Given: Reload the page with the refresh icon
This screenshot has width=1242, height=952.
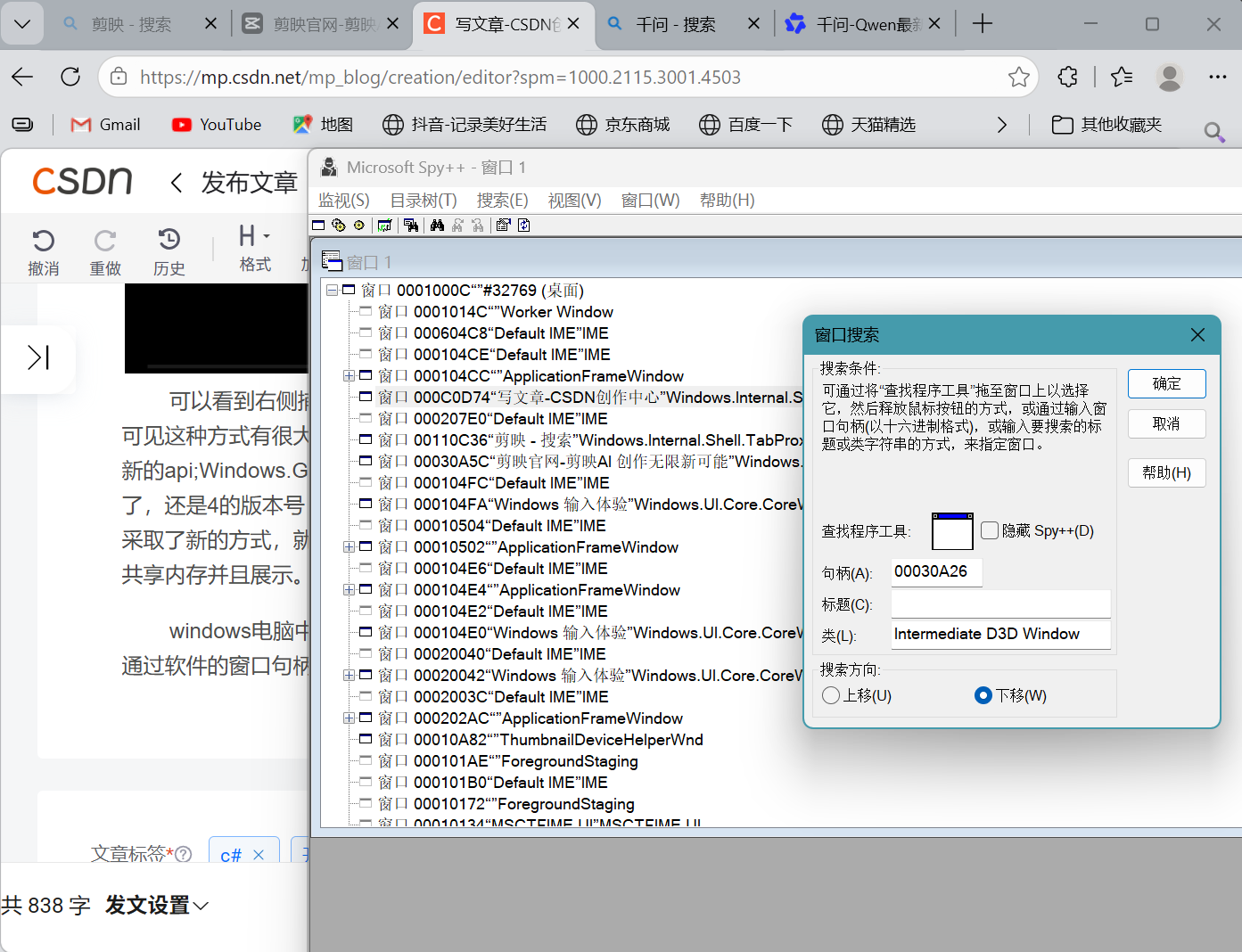Looking at the screenshot, I should (x=70, y=77).
